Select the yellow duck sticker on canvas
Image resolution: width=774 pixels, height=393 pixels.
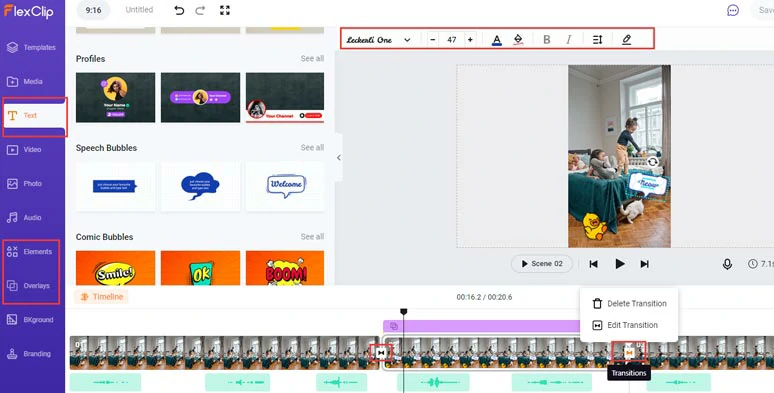(x=594, y=227)
